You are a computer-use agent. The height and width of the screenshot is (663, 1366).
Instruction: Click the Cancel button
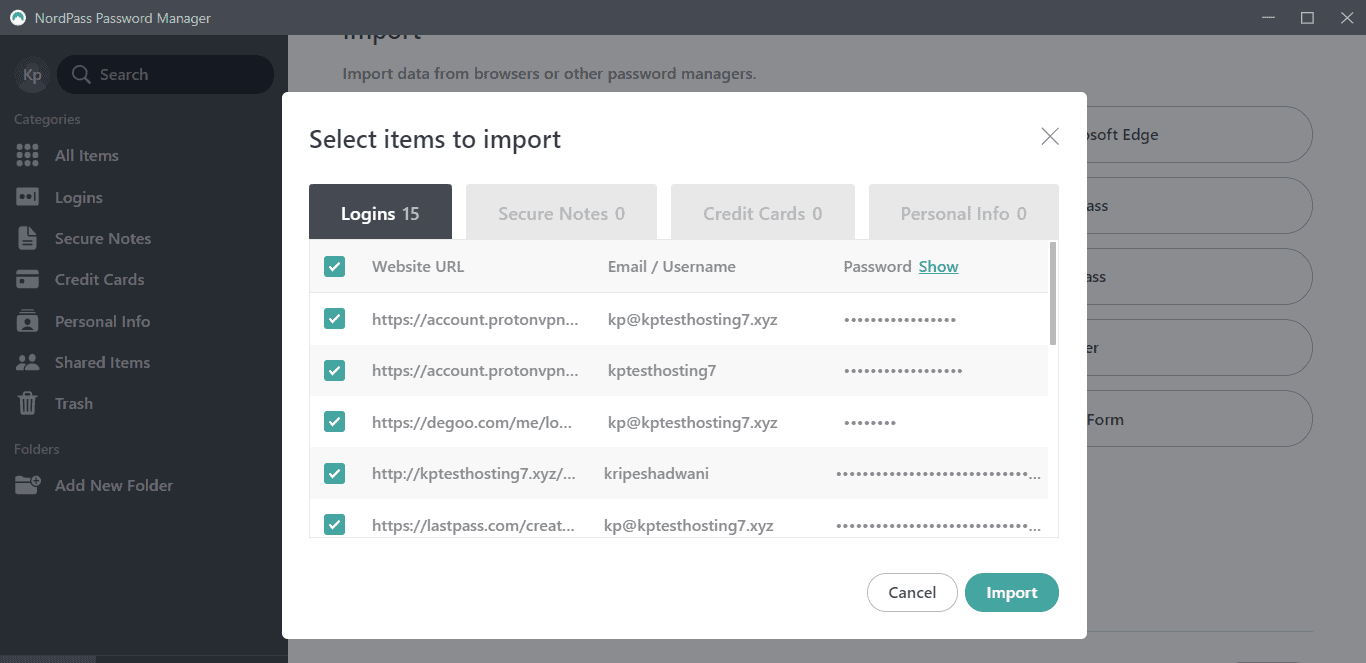click(912, 592)
